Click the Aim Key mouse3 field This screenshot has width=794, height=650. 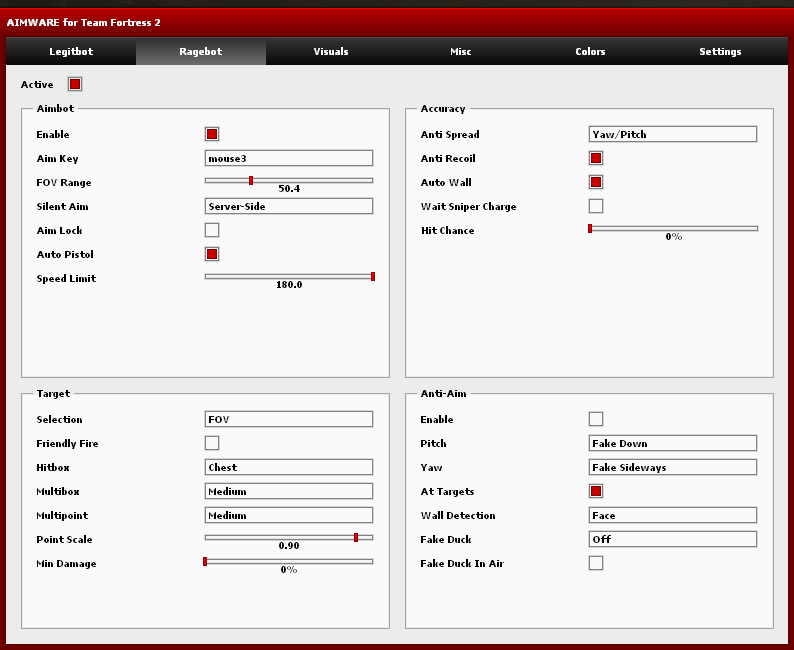point(289,158)
